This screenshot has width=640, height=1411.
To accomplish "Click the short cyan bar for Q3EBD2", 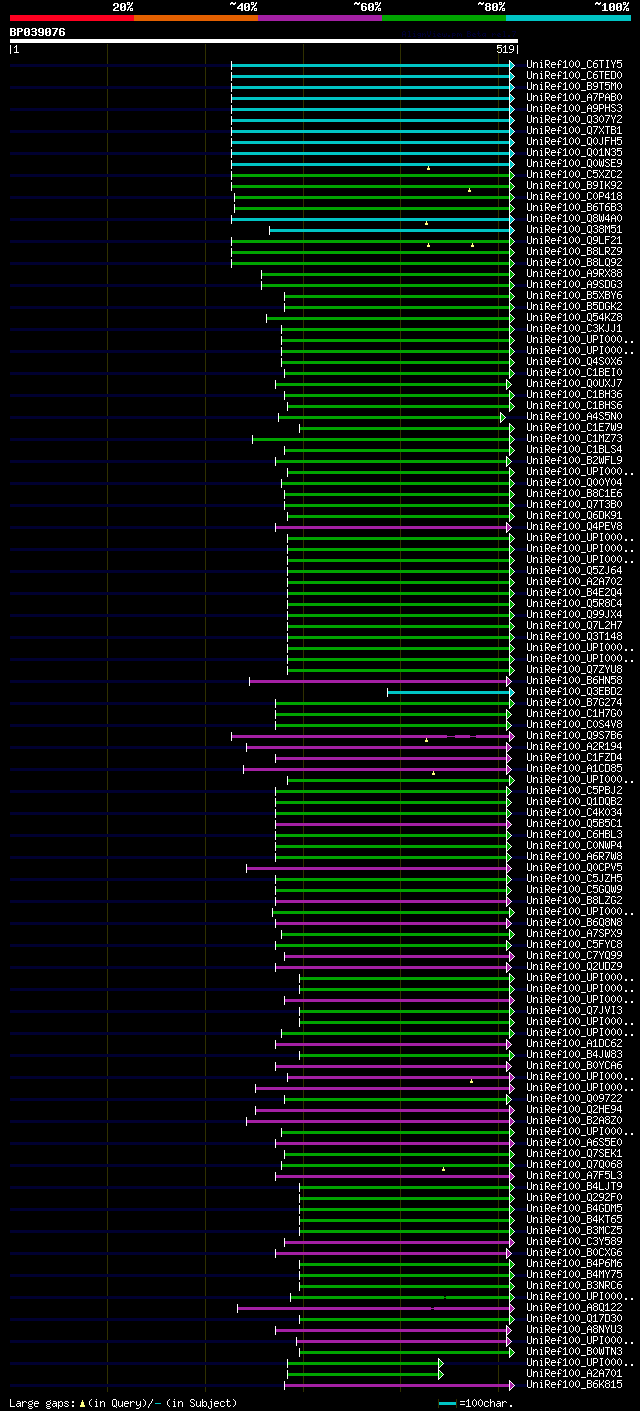I will [450, 691].
